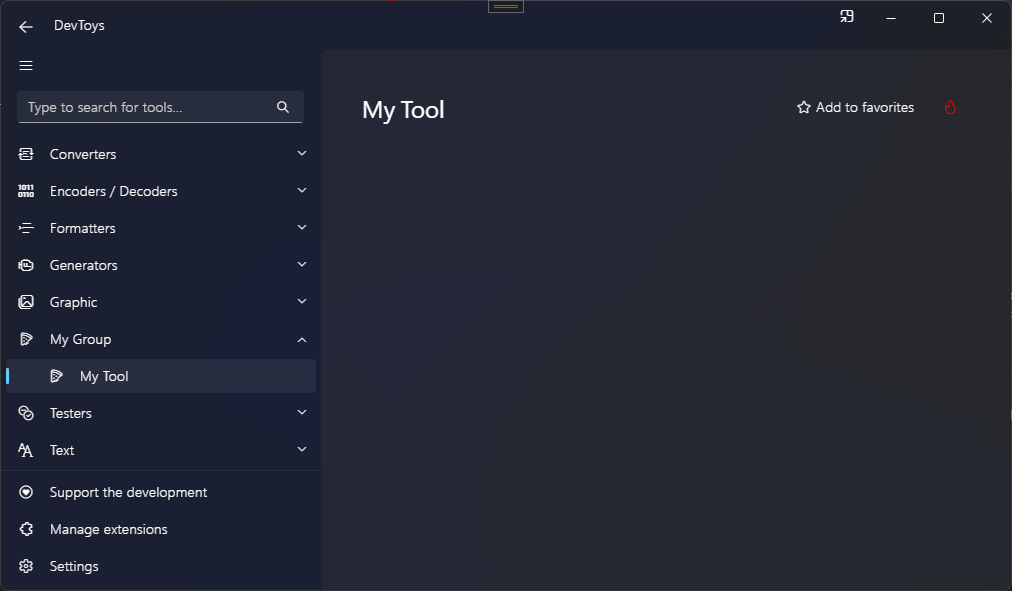1012x591 pixels.
Task: Maximize the DevToys window
Action: (x=939, y=18)
